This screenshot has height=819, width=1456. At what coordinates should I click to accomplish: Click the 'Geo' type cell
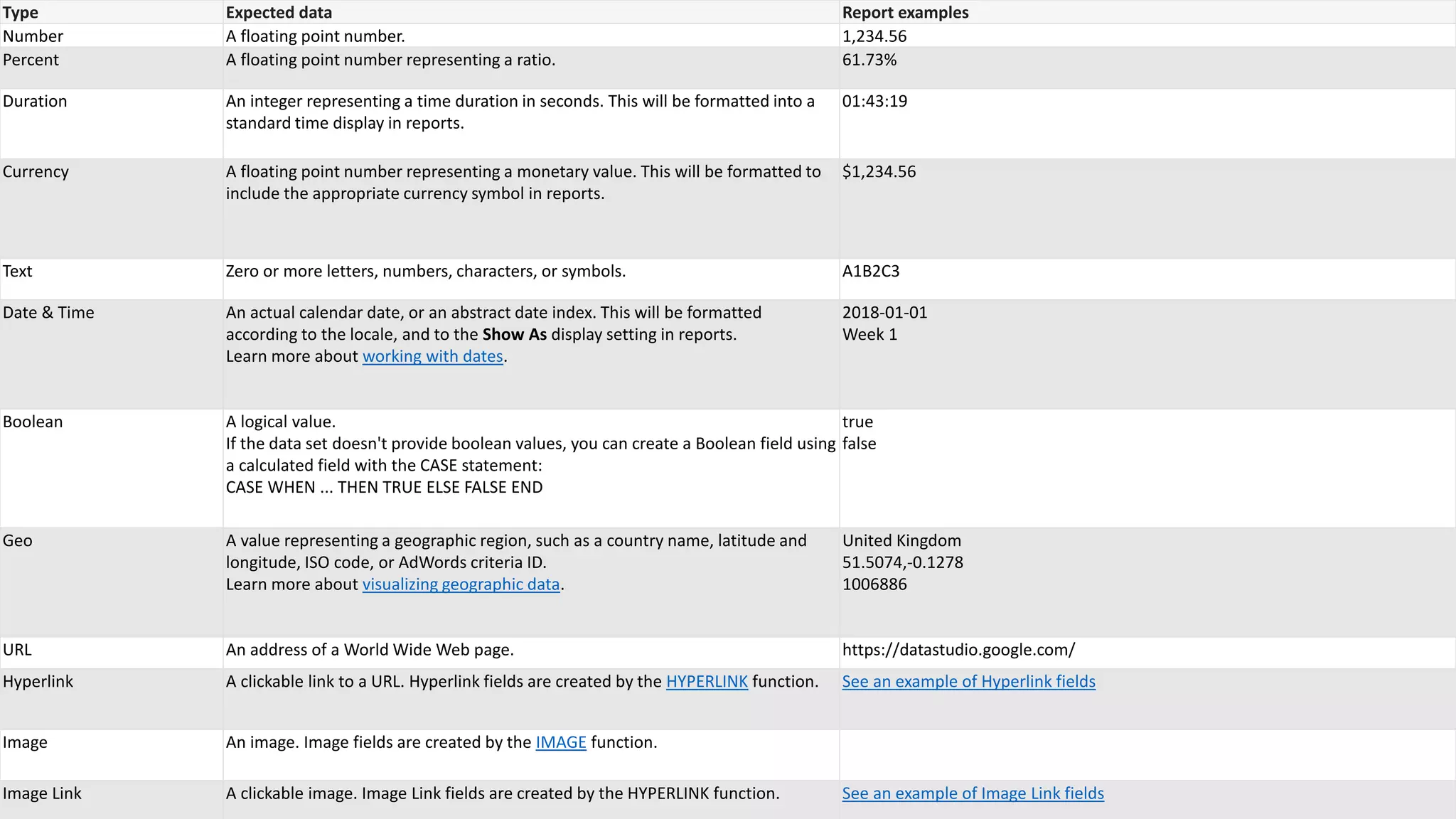tap(18, 541)
